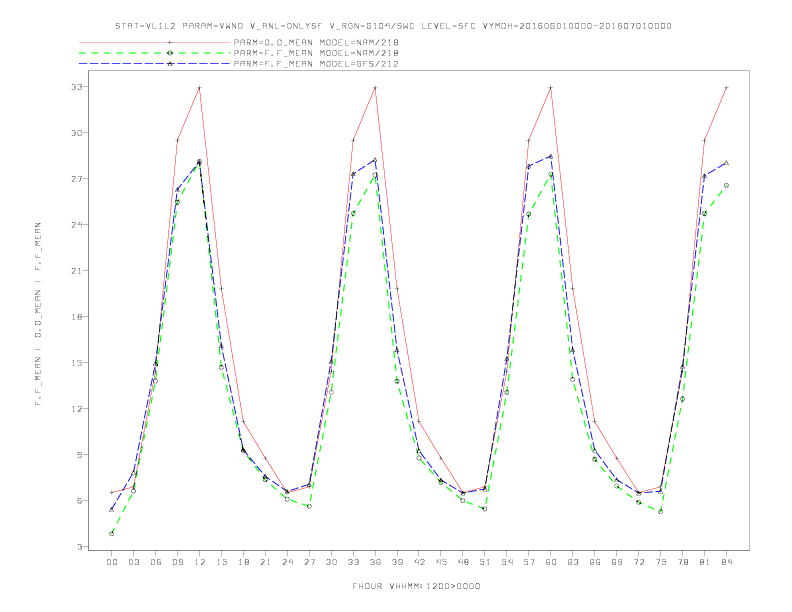Click x-axis forecast hour label 03
792x612 pixels.
pos(133,562)
